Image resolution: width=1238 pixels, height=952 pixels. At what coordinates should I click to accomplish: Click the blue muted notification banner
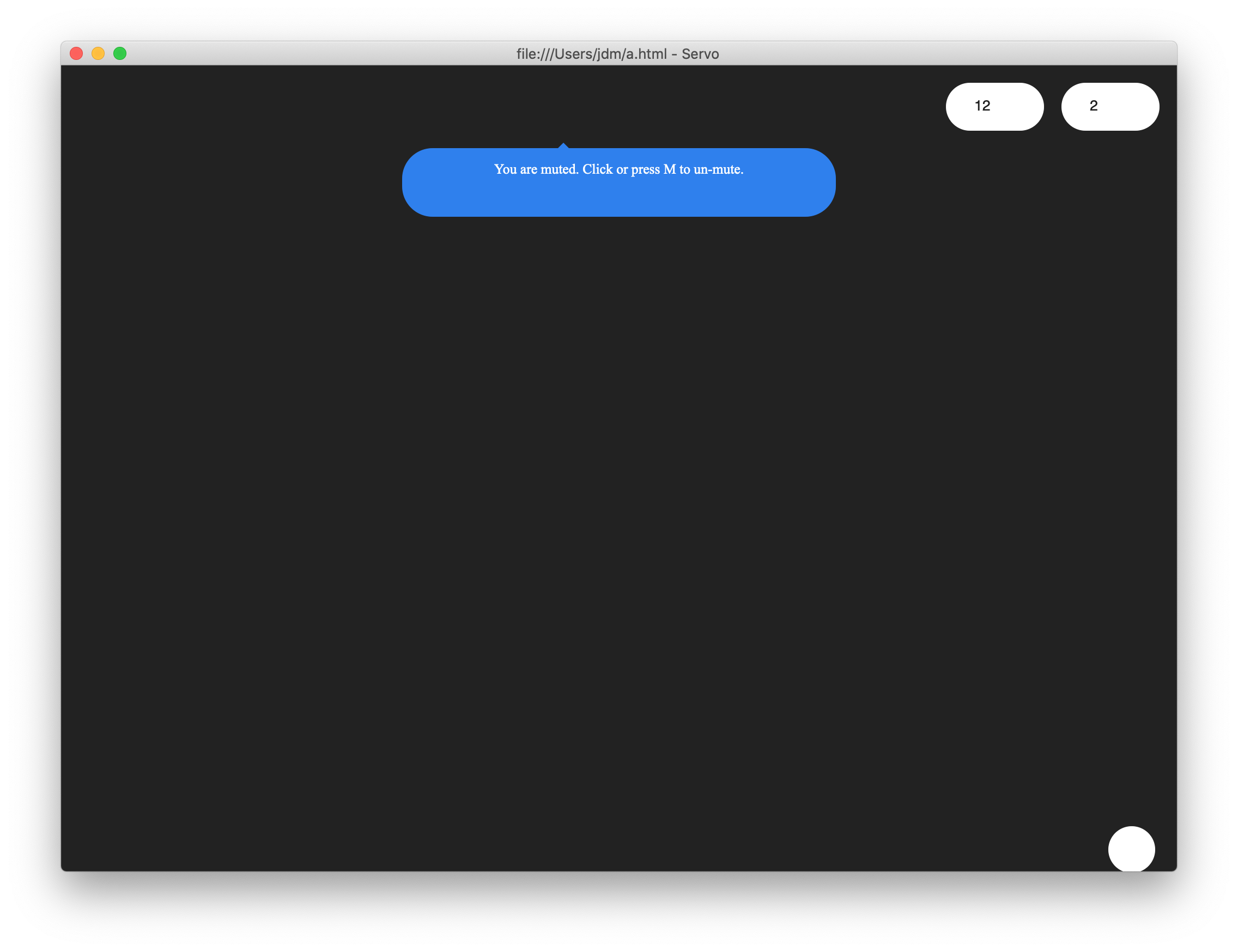click(618, 182)
